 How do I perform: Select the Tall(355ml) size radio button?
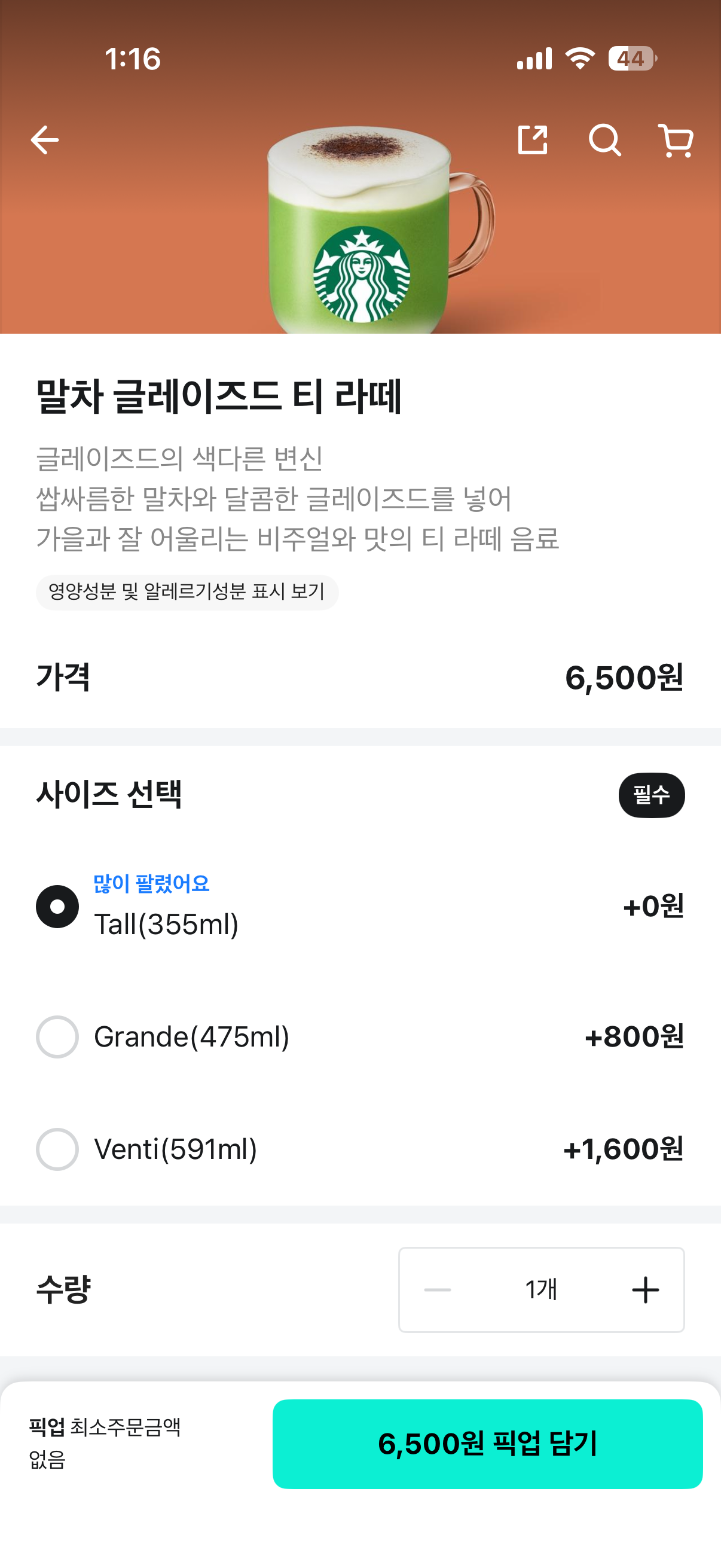[x=57, y=907]
